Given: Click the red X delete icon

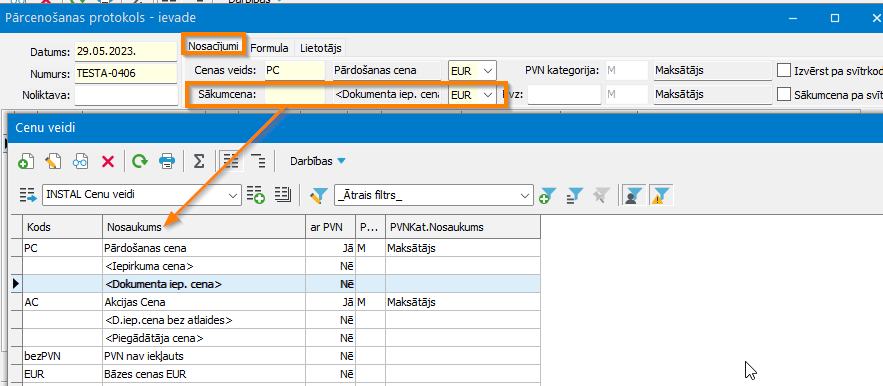Looking at the screenshot, I should [x=108, y=162].
